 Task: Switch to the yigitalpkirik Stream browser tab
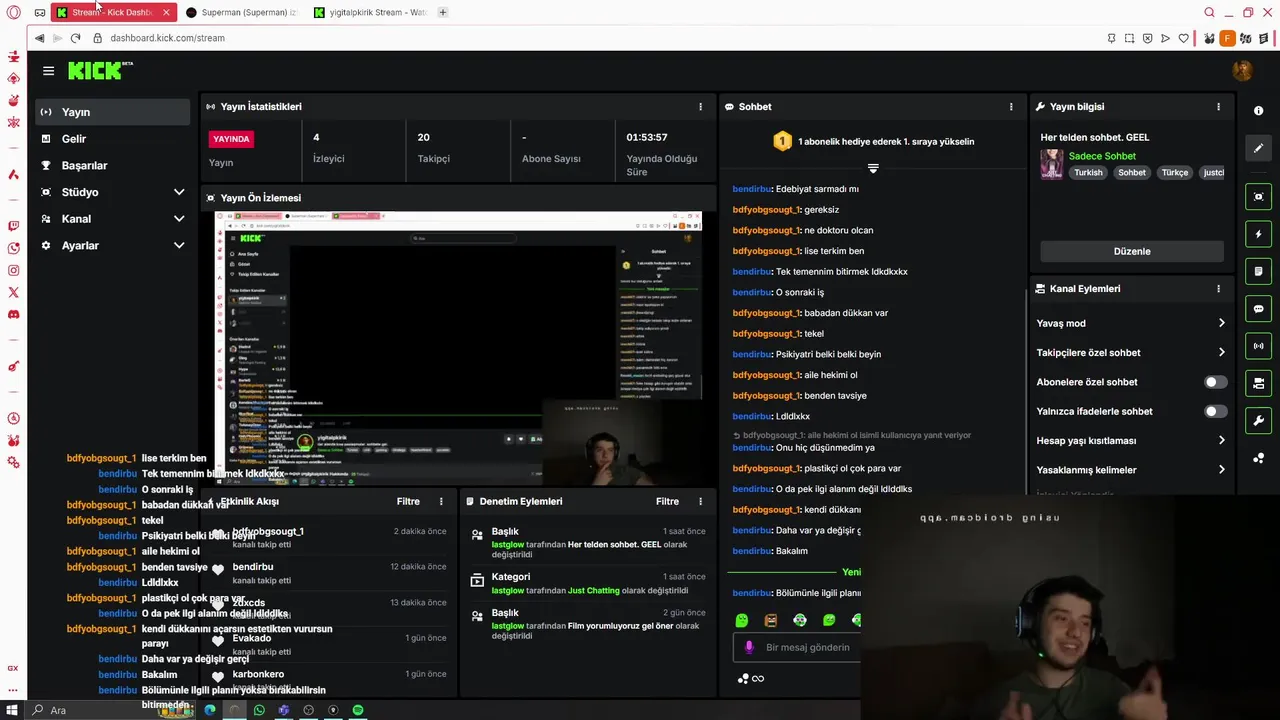(x=369, y=12)
